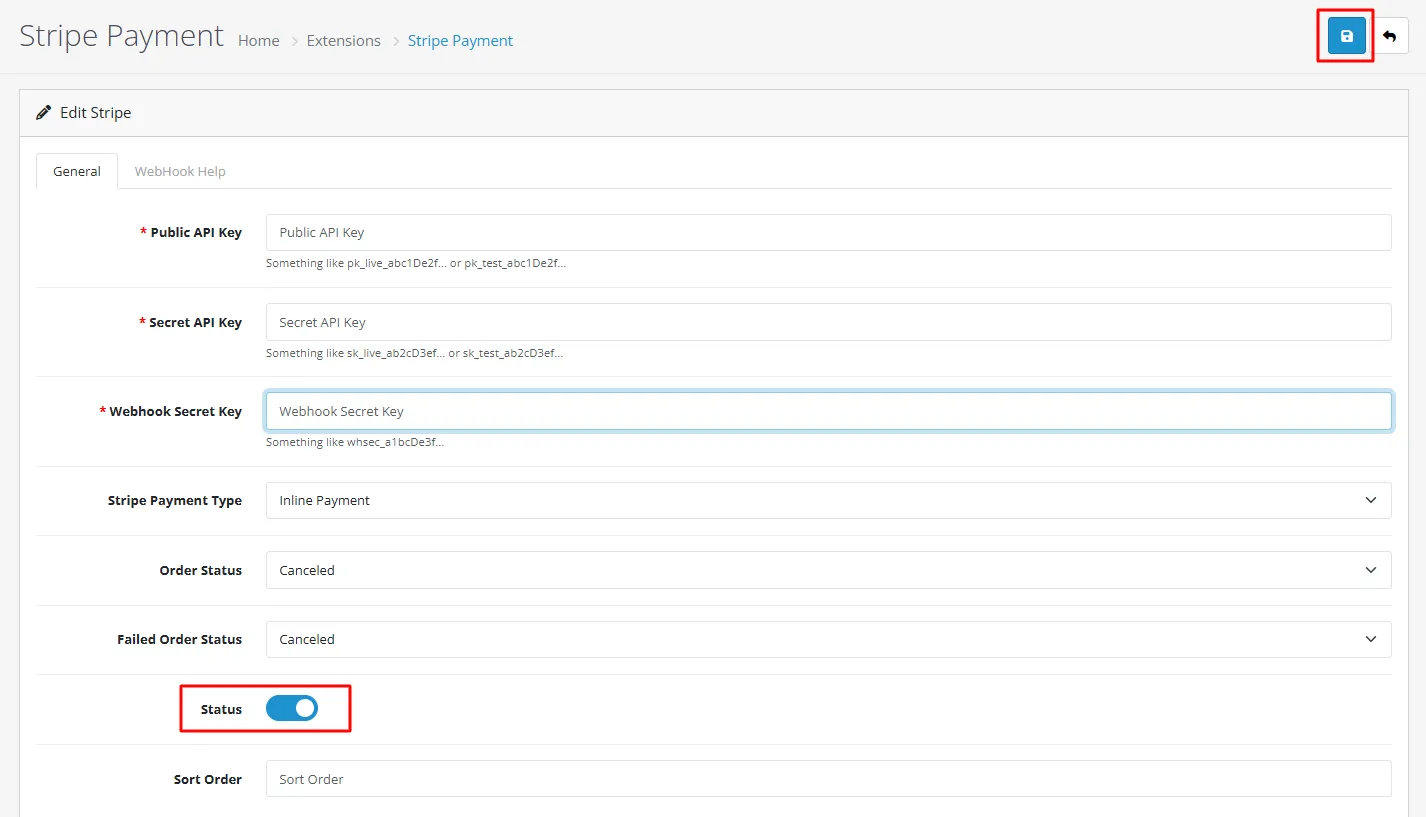1426x817 pixels.
Task: Click the back arrow icon button
Action: tap(1390, 36)
